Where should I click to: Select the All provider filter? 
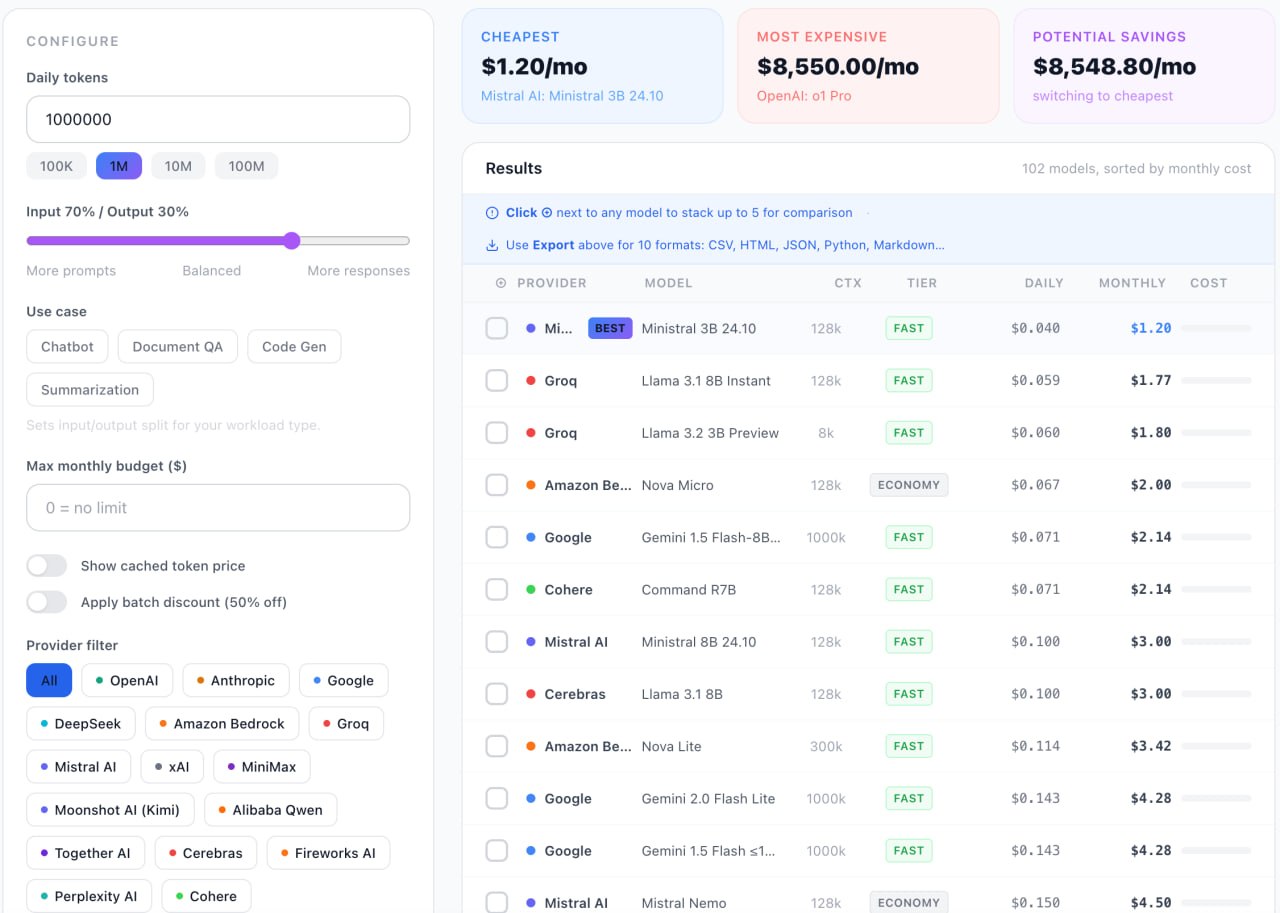pos(49,681)
